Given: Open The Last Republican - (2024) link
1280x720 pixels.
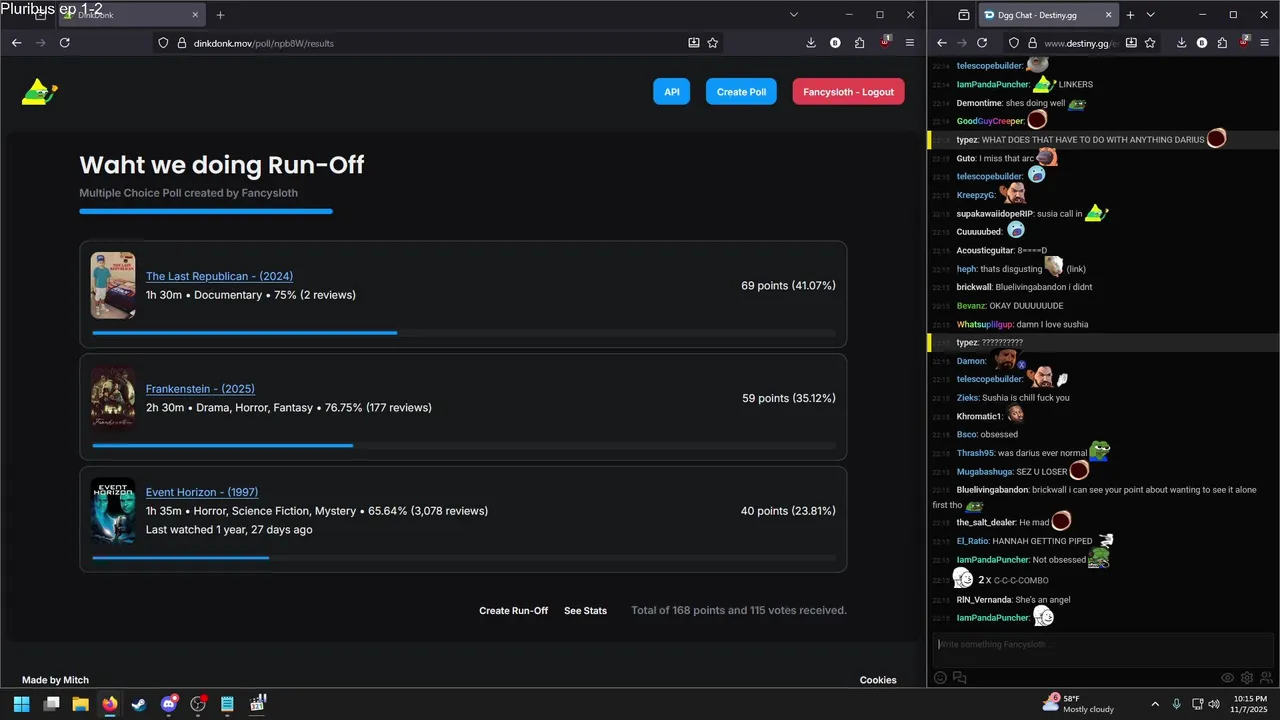Looking at the screenshot, I should tap(219, 276).
